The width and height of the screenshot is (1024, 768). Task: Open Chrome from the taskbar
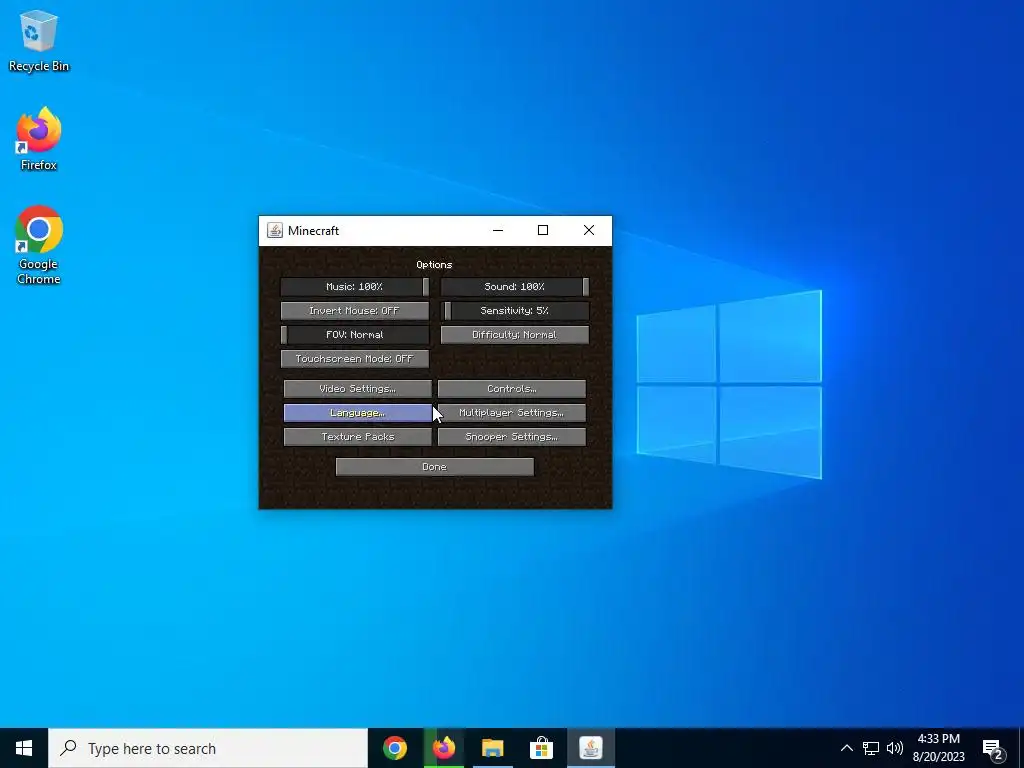(395, 748)
